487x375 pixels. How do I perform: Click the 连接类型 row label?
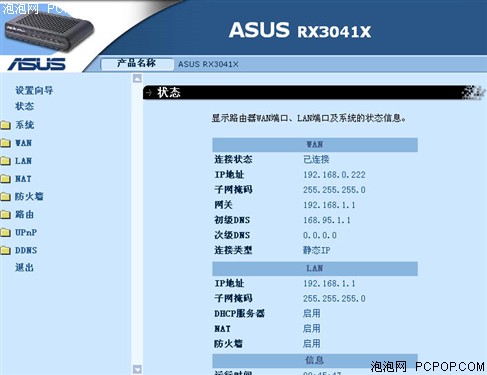coord(233,250)
